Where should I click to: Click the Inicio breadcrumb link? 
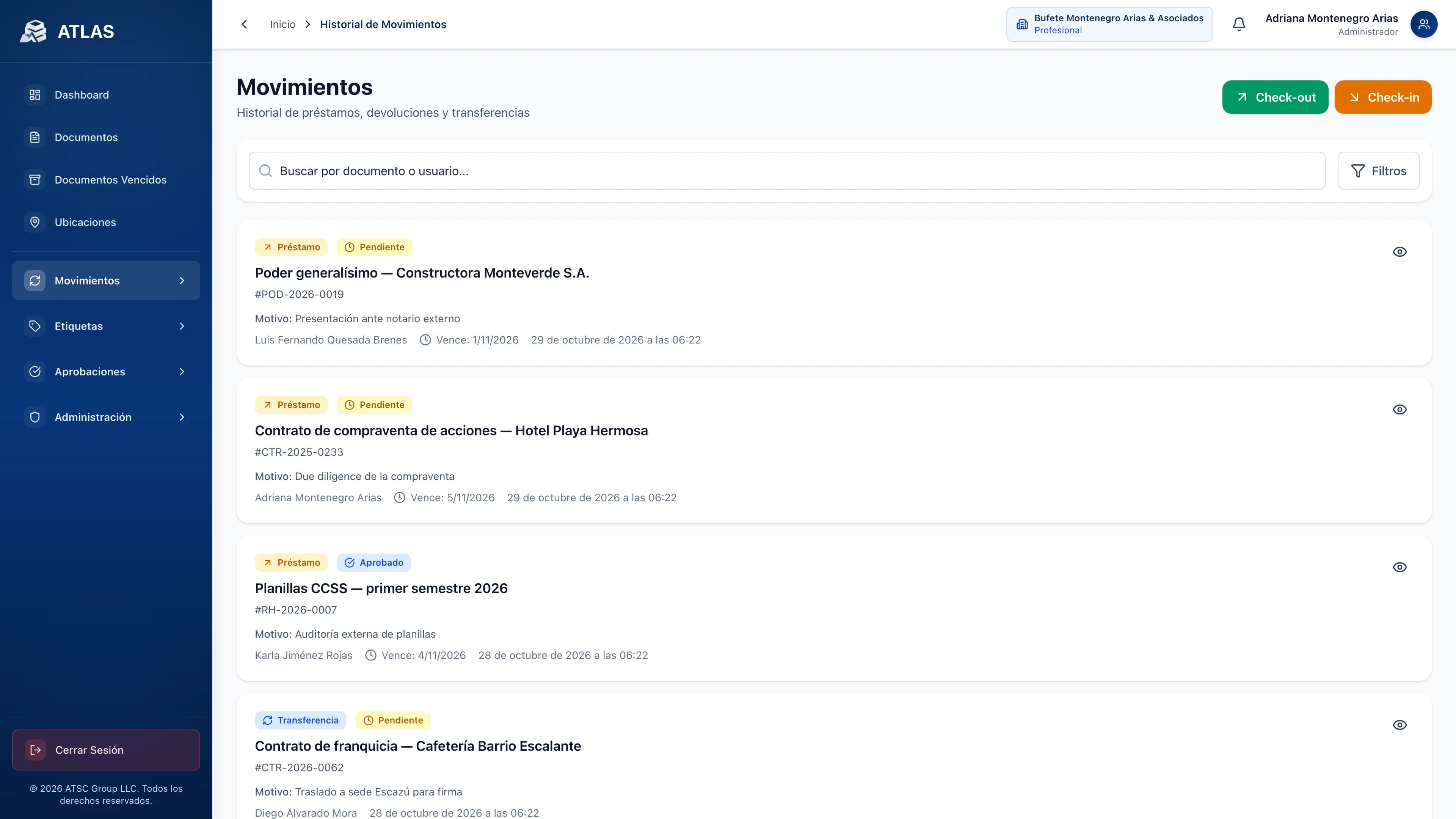click(282, 24)
